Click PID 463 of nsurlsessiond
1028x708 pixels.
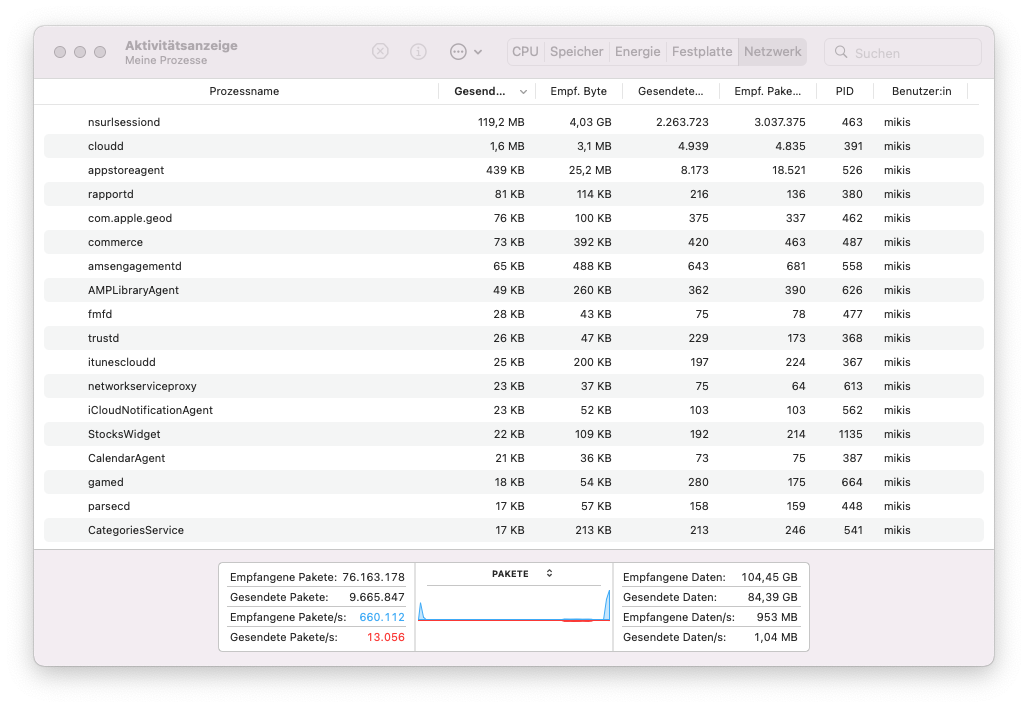[852, 122]
